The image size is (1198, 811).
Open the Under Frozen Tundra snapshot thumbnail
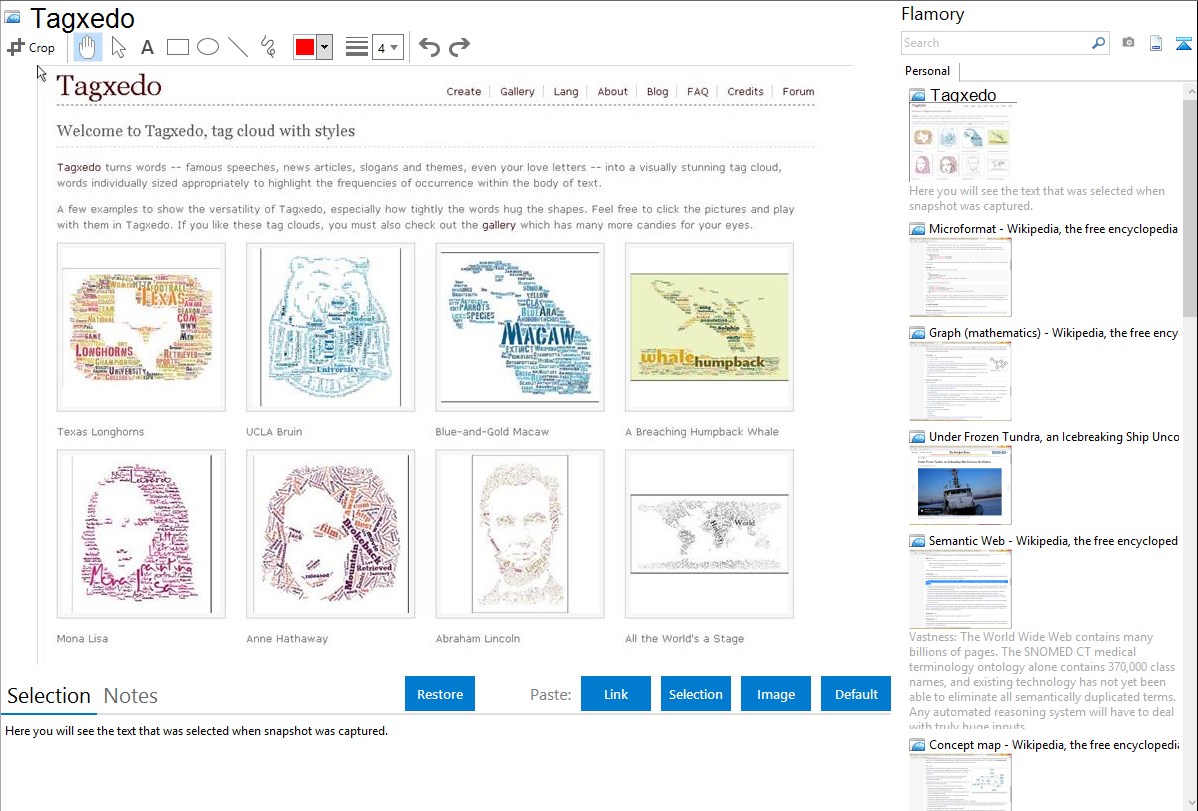[960, 485]
